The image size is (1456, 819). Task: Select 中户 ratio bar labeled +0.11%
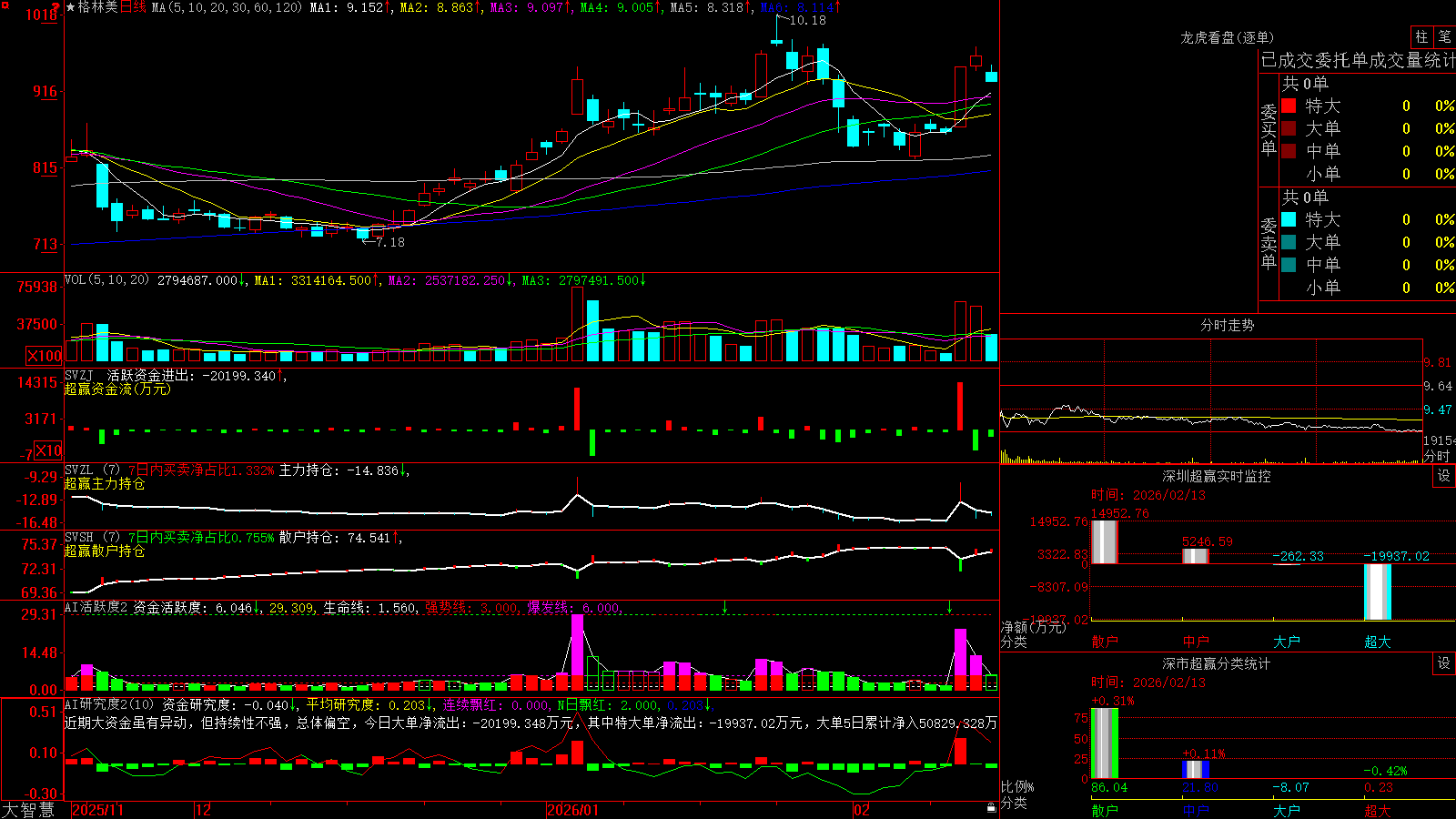tap(1196, 770)
